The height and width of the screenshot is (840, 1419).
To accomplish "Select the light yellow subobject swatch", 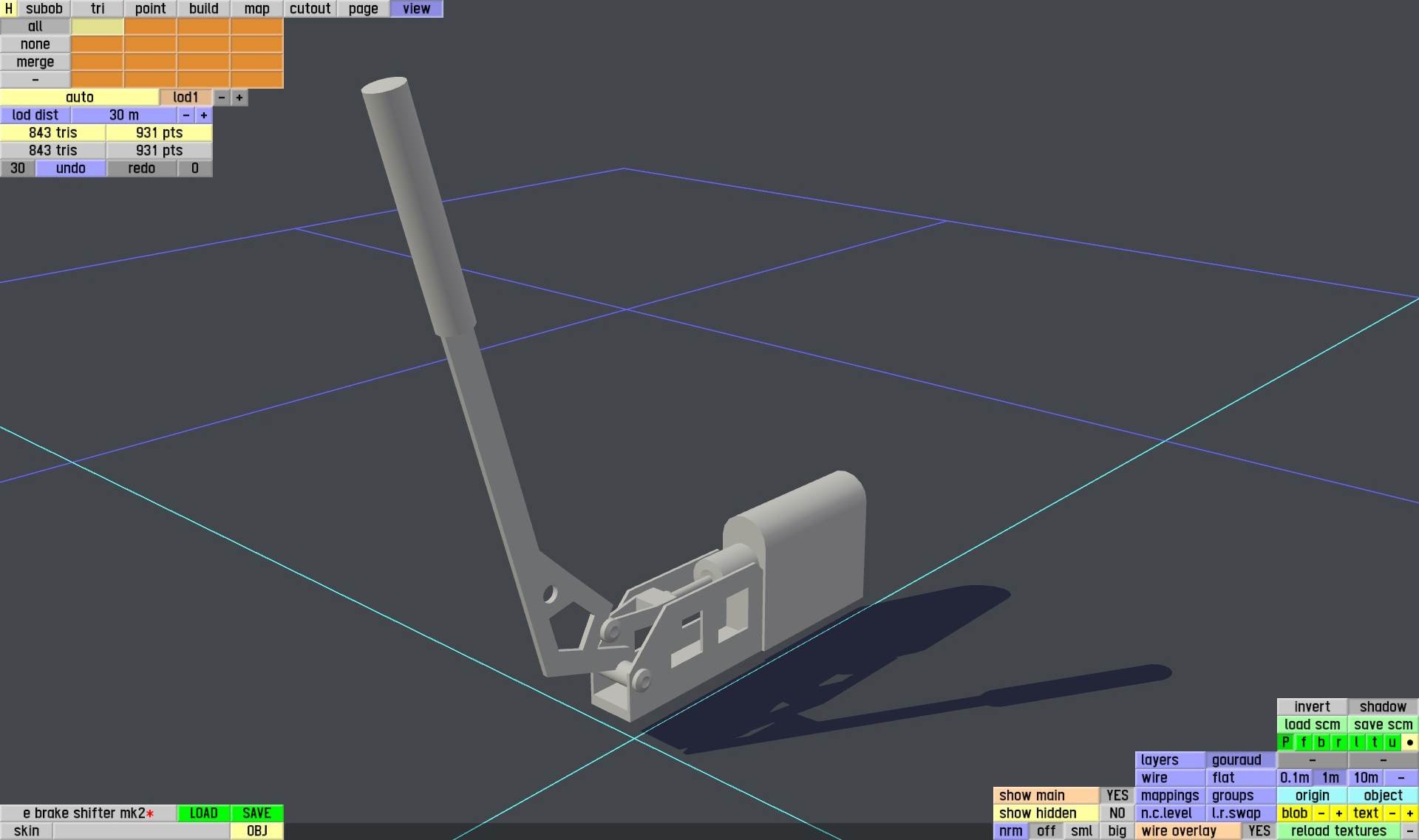I will [97, 27].
